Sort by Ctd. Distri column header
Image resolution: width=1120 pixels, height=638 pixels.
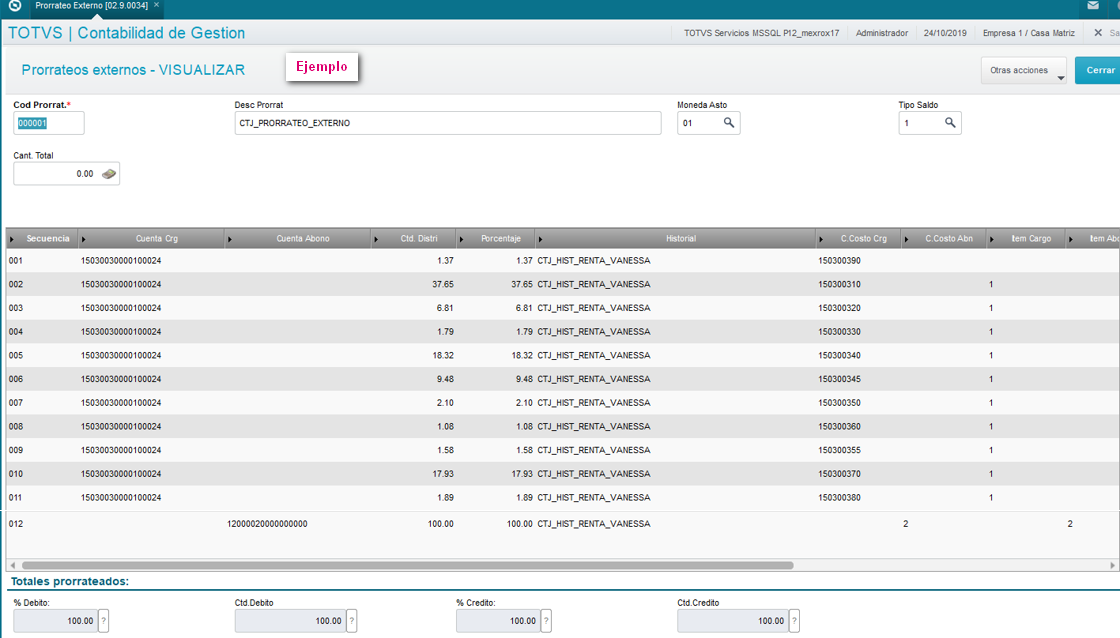click(x=413, y=239)
